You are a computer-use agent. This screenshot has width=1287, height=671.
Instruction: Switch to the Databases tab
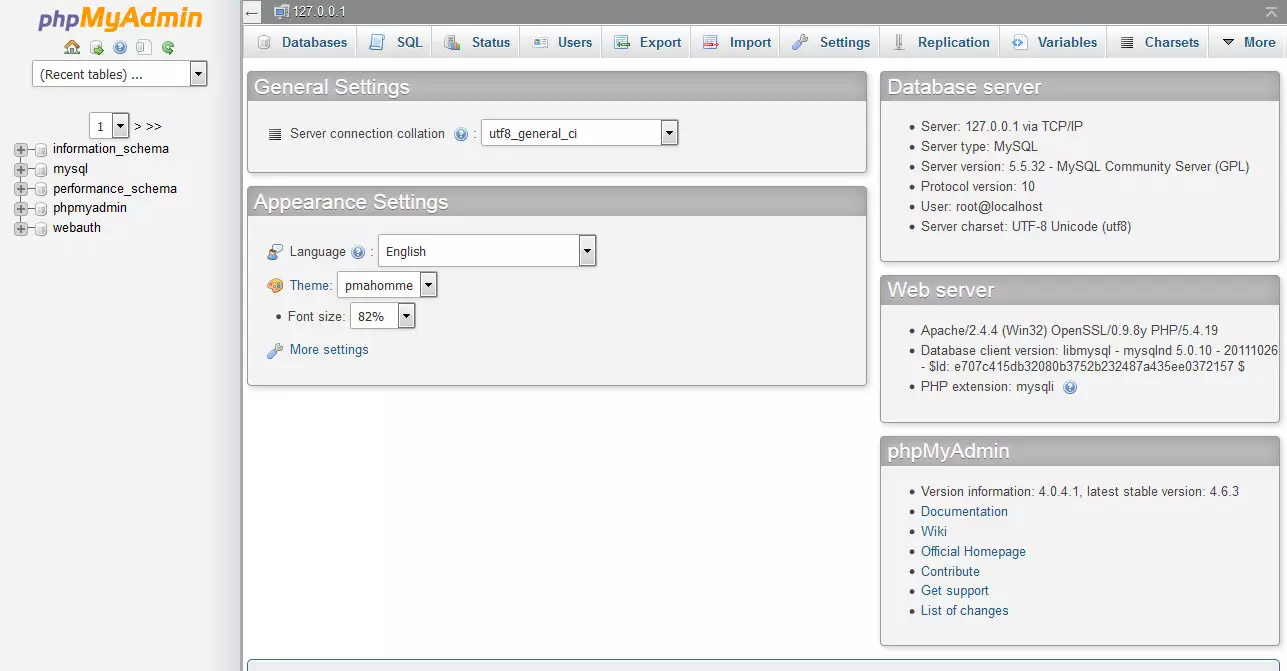pyautogui.click(x=302, y=42)
